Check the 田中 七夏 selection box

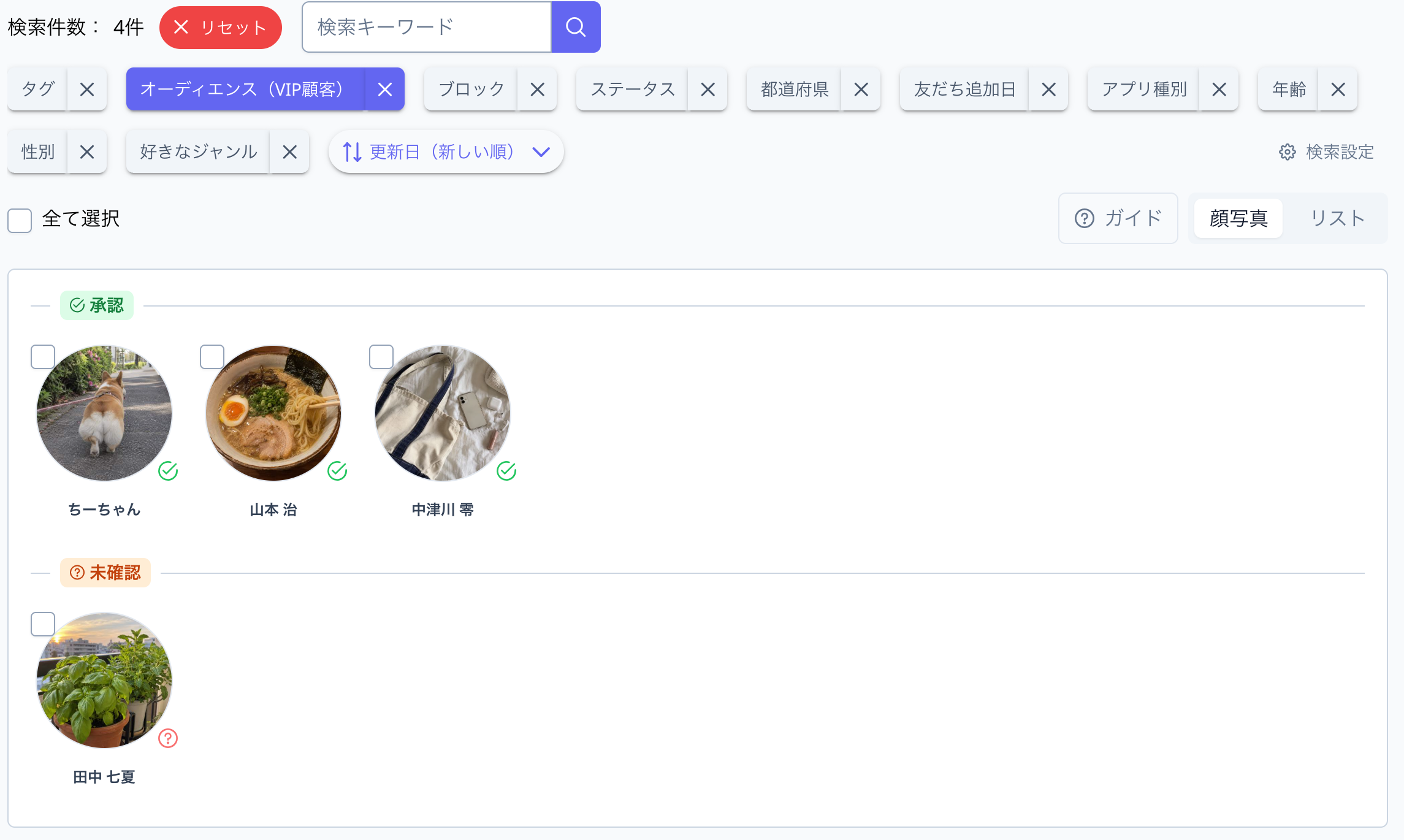coord(43,624)
